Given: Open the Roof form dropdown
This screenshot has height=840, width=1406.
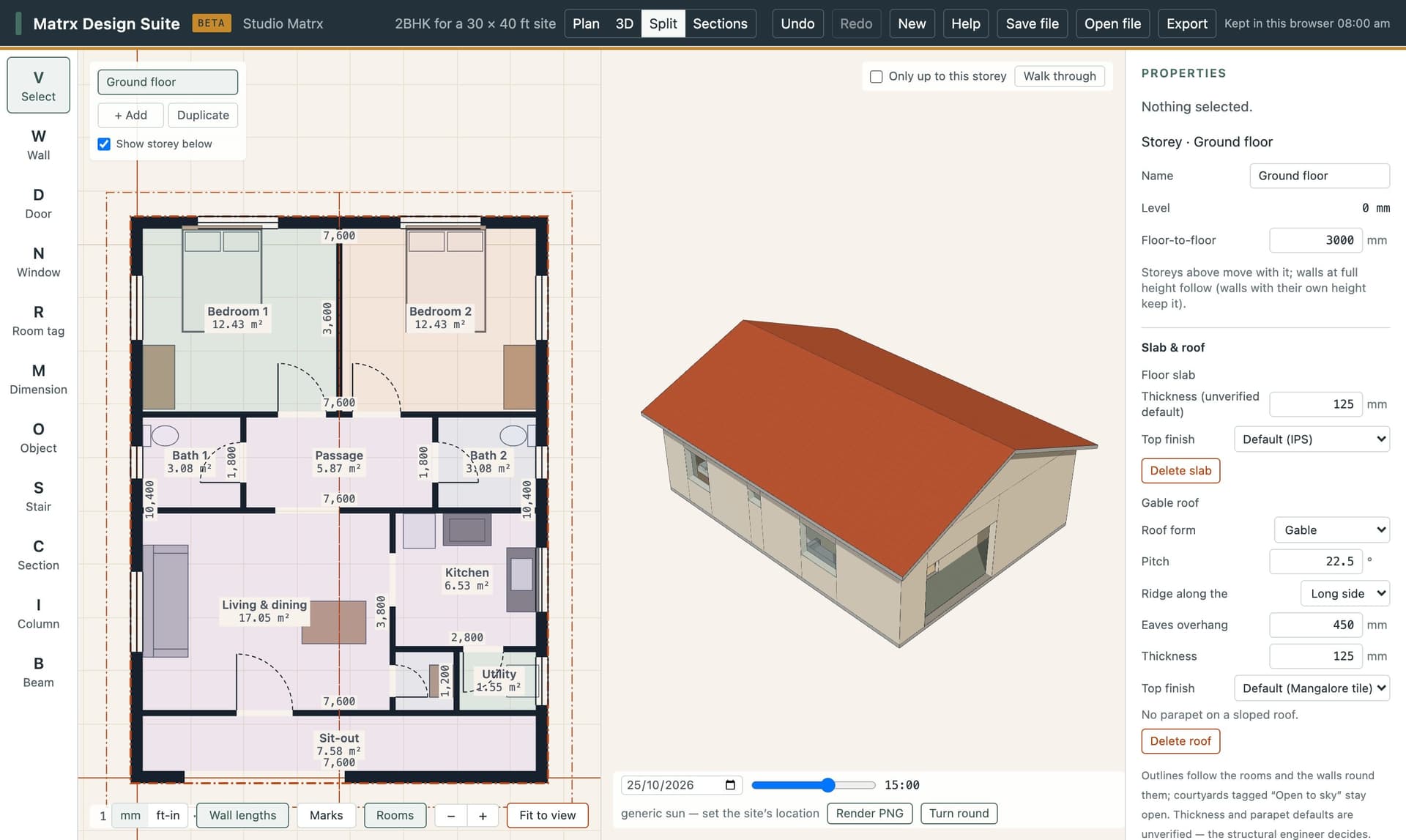Looking at the screenshot, I should pos(1332,530).
